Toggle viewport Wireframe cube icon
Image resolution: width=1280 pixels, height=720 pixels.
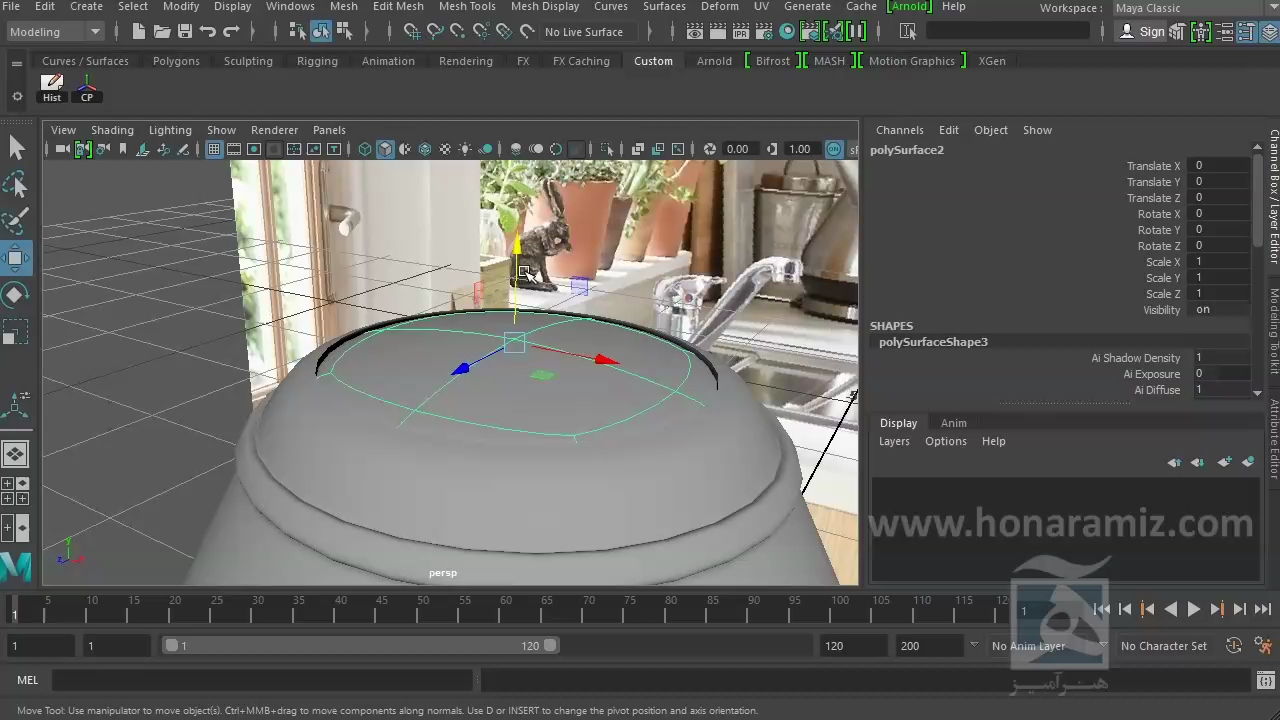tap(365, 149)
